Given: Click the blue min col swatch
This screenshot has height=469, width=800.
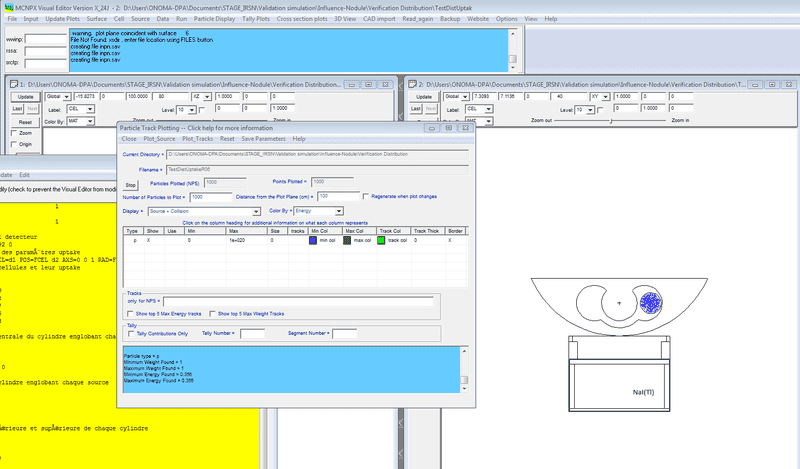Looking at the screenshot, I should 314,241.
